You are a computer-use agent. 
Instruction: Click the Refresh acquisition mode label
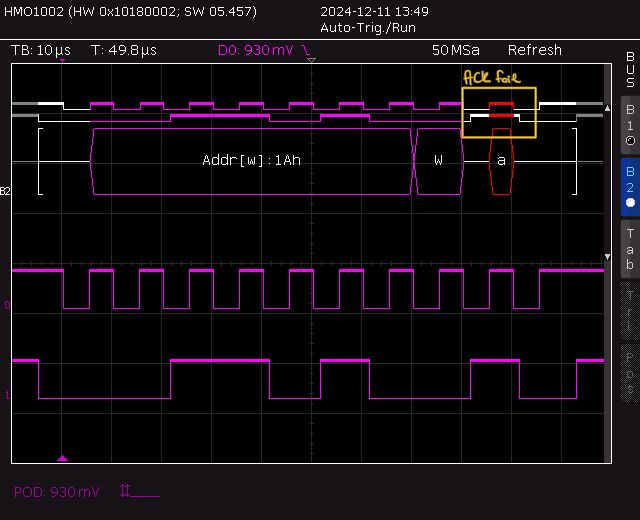click(x=534, y=50)
